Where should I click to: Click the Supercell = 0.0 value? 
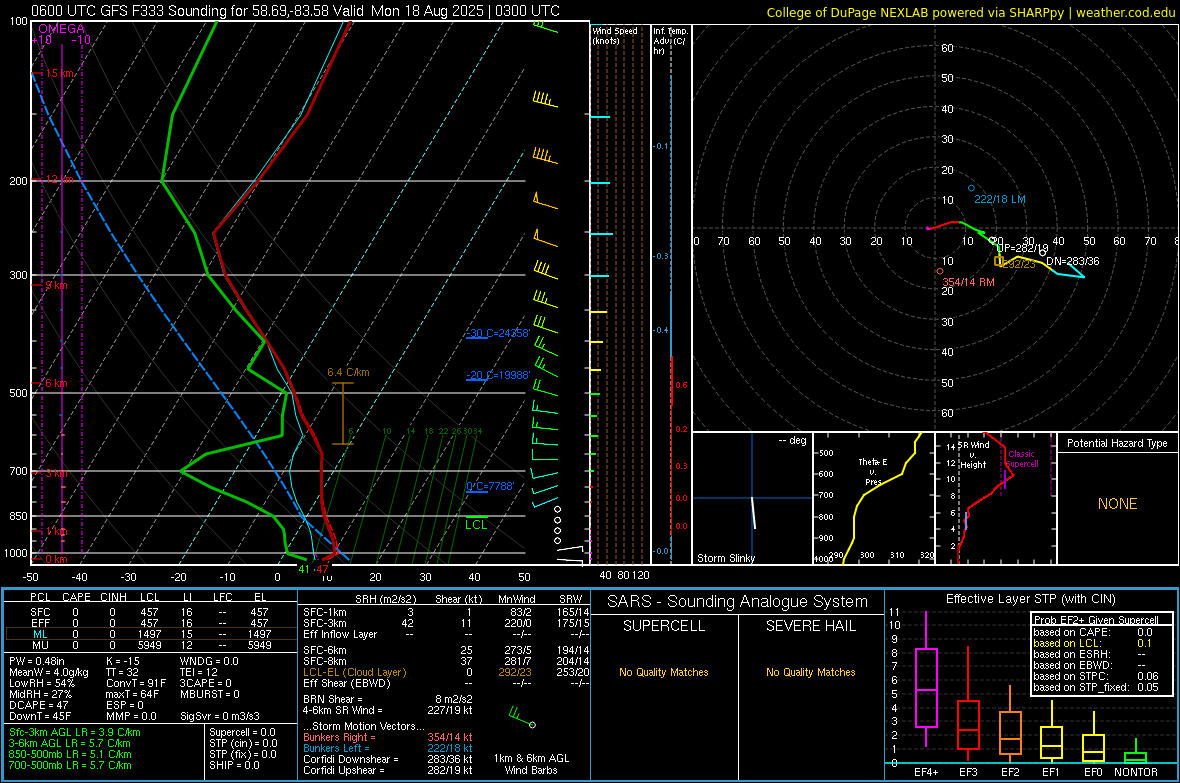[x=242, y=732]
